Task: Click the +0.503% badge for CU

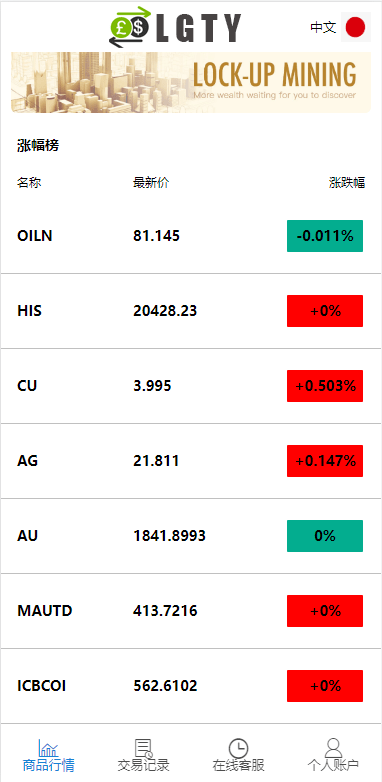Action: coord(325,386)
